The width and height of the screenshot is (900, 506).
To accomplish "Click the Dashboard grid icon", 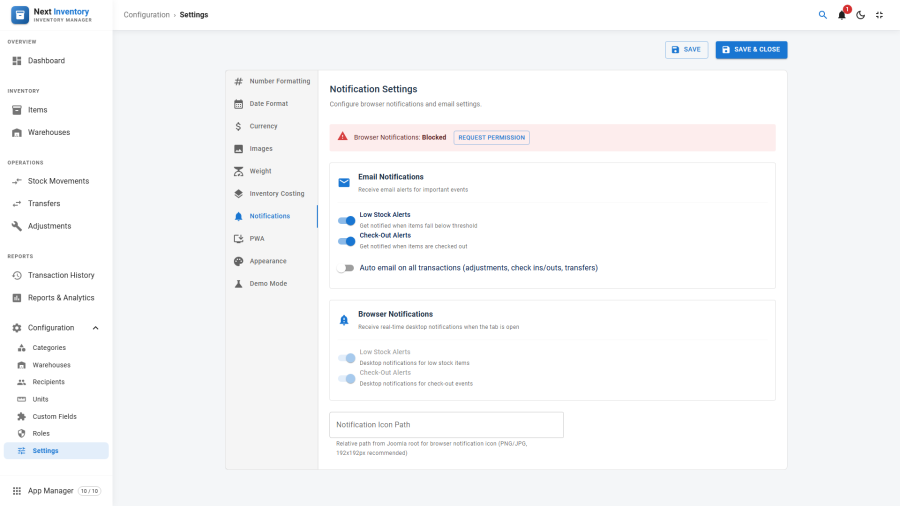I will [x=17, y=61].
